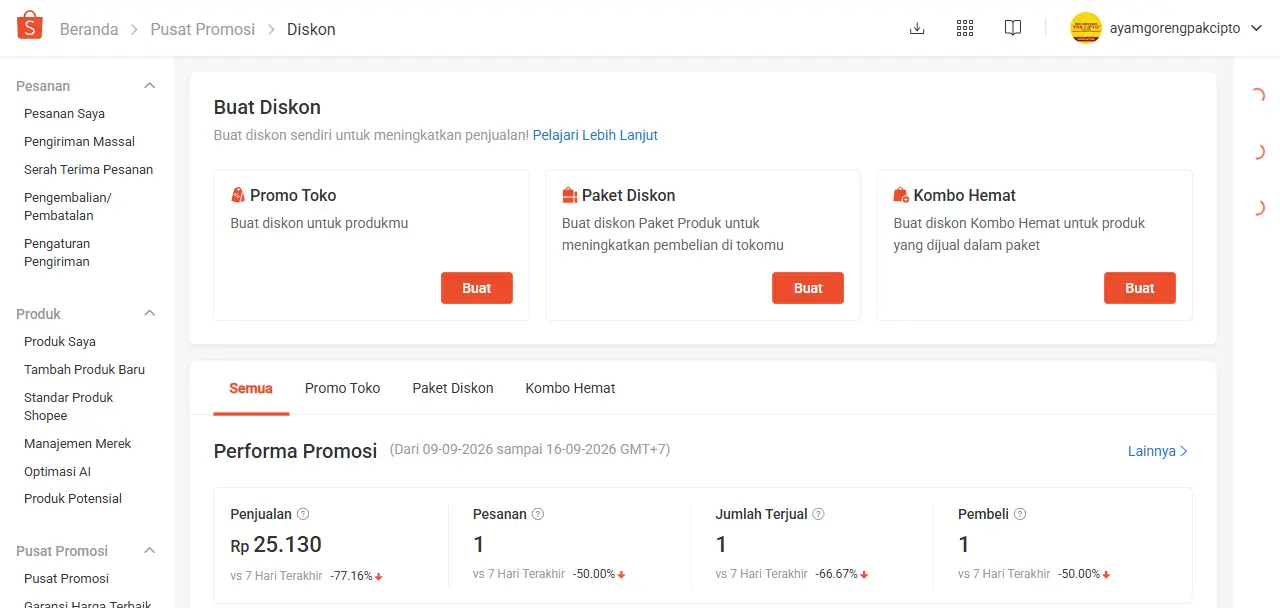Click the Rp 25.130 sales value
This screenshot has height=608, width=1280.
click(x=276, y=545)
